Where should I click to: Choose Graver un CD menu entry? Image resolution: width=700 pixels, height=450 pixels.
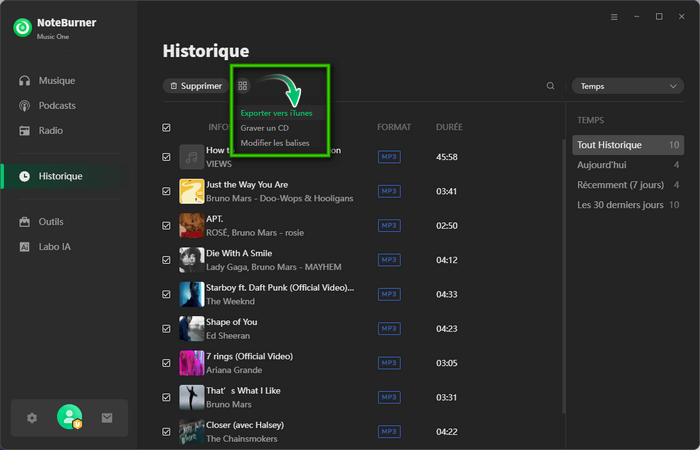(x=265, y=128)
